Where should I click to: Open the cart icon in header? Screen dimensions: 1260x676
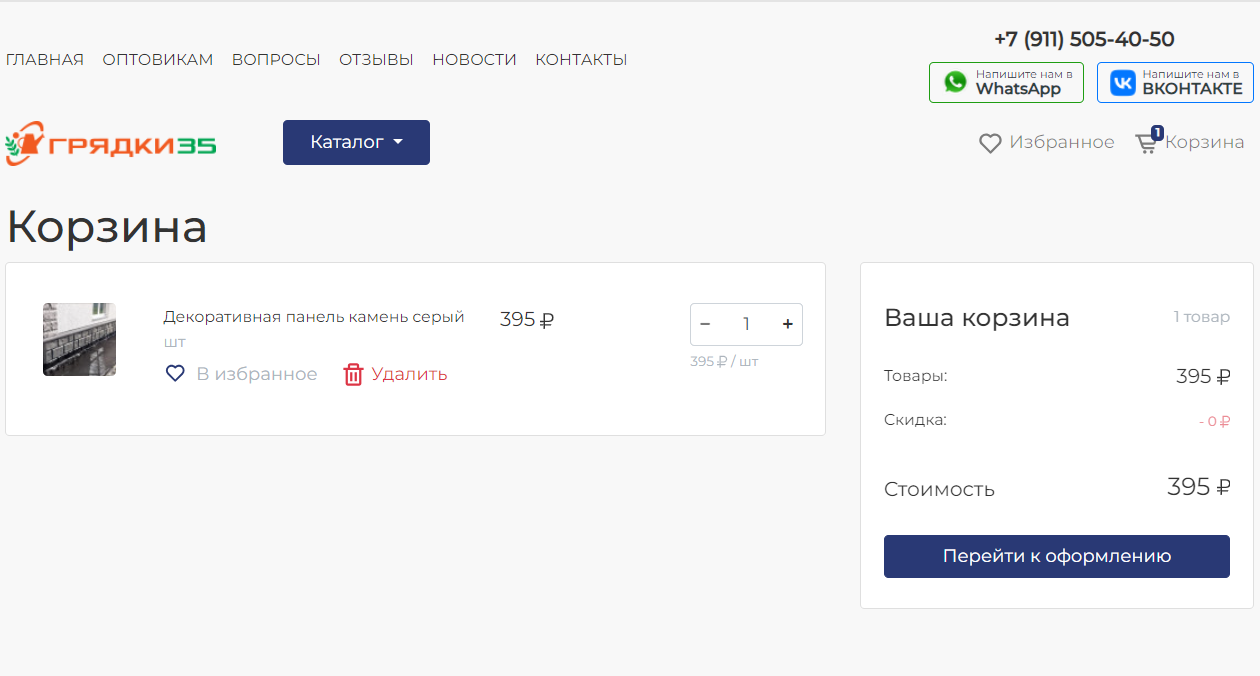(x=1146, y=143)
